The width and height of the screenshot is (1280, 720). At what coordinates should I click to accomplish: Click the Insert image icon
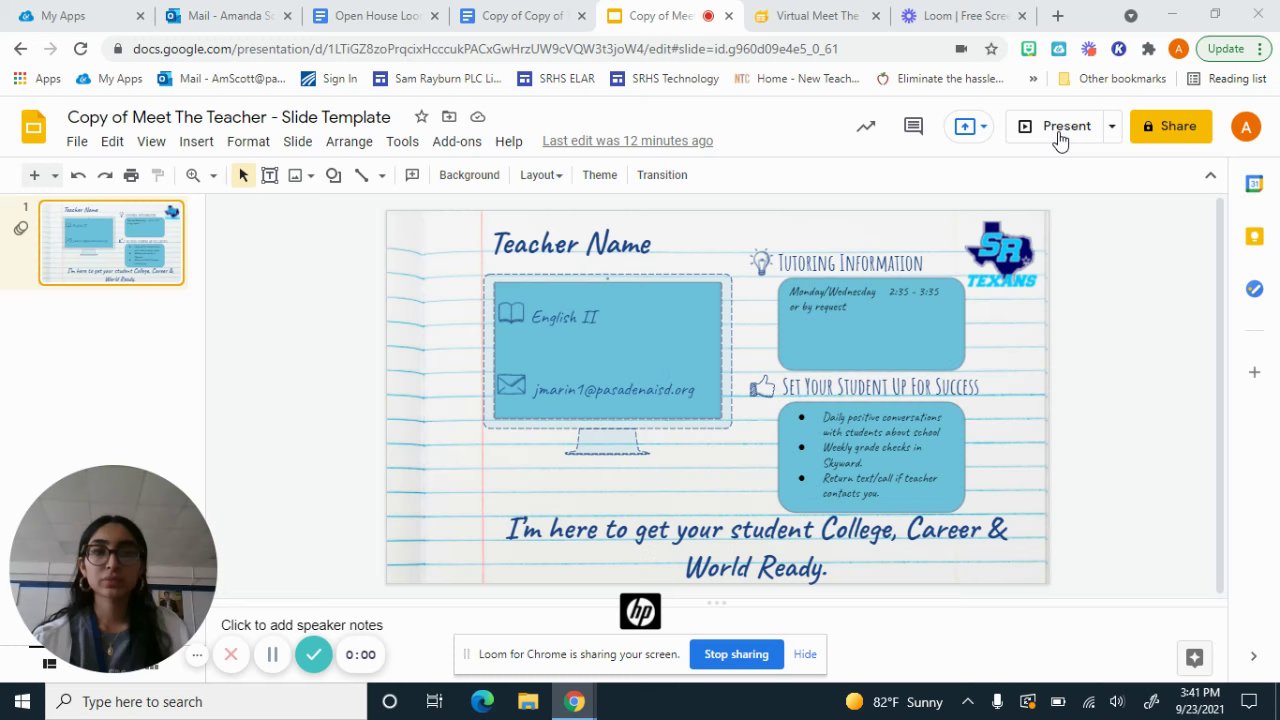pos(295,175)
